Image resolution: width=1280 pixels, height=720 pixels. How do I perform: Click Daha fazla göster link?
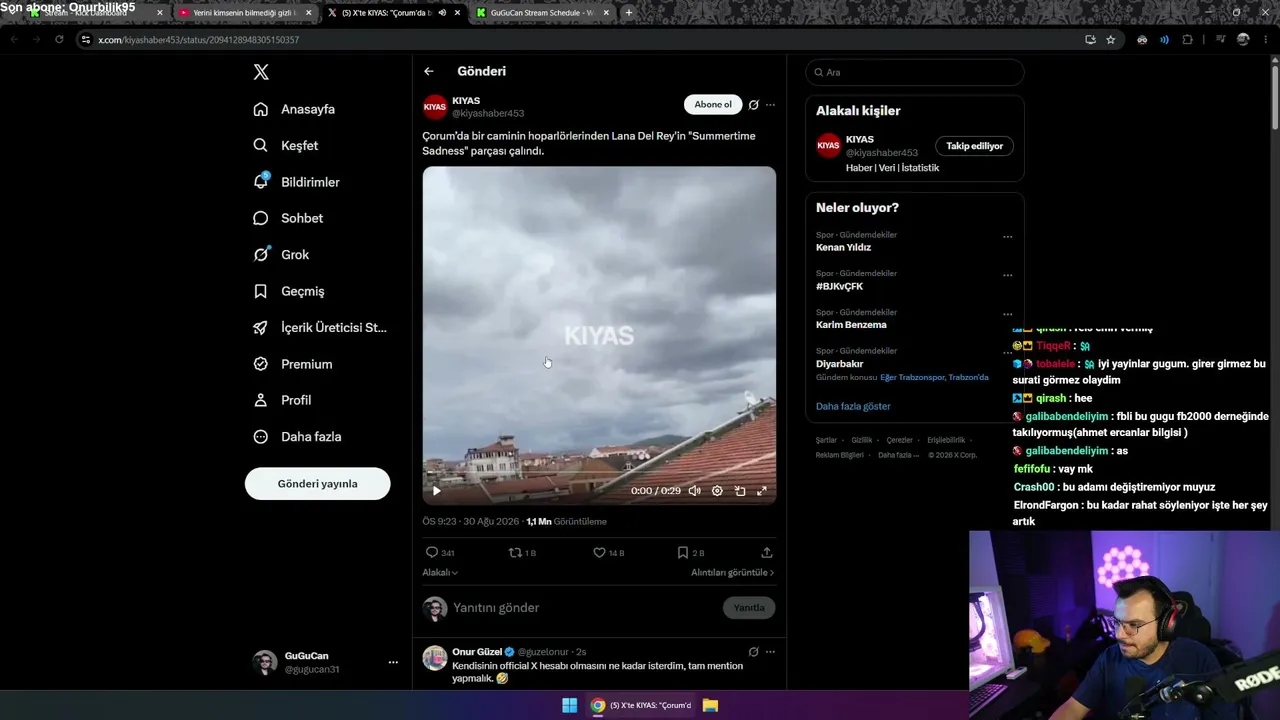[853, 406]
